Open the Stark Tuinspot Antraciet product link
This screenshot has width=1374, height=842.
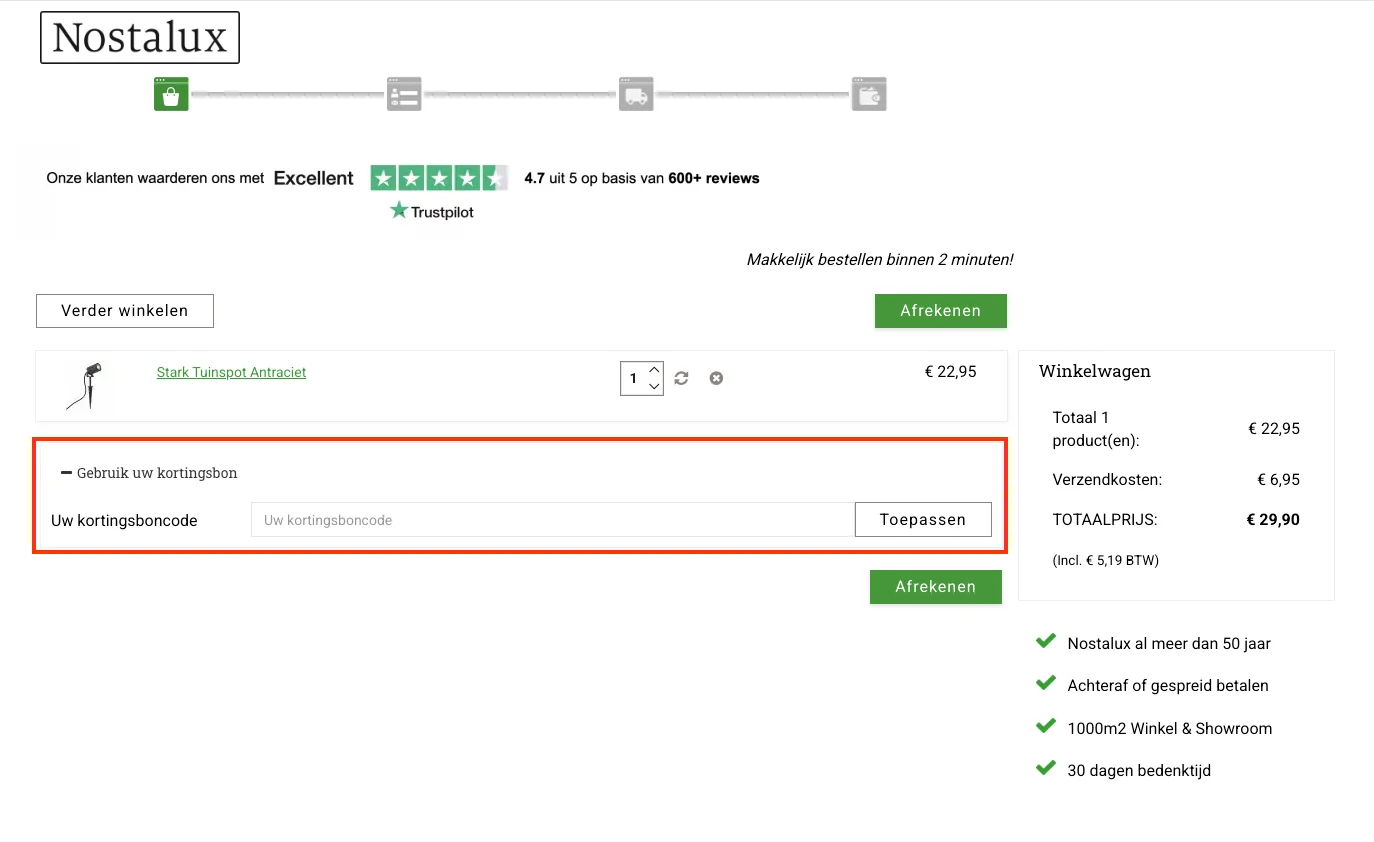(231, 372)
